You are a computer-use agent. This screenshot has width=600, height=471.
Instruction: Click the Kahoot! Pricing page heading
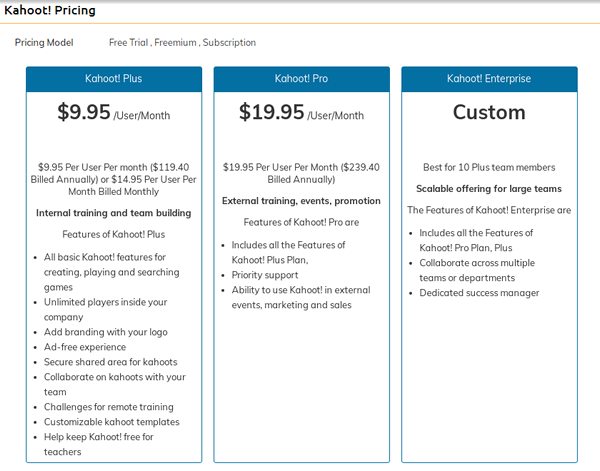pos(52,8)
